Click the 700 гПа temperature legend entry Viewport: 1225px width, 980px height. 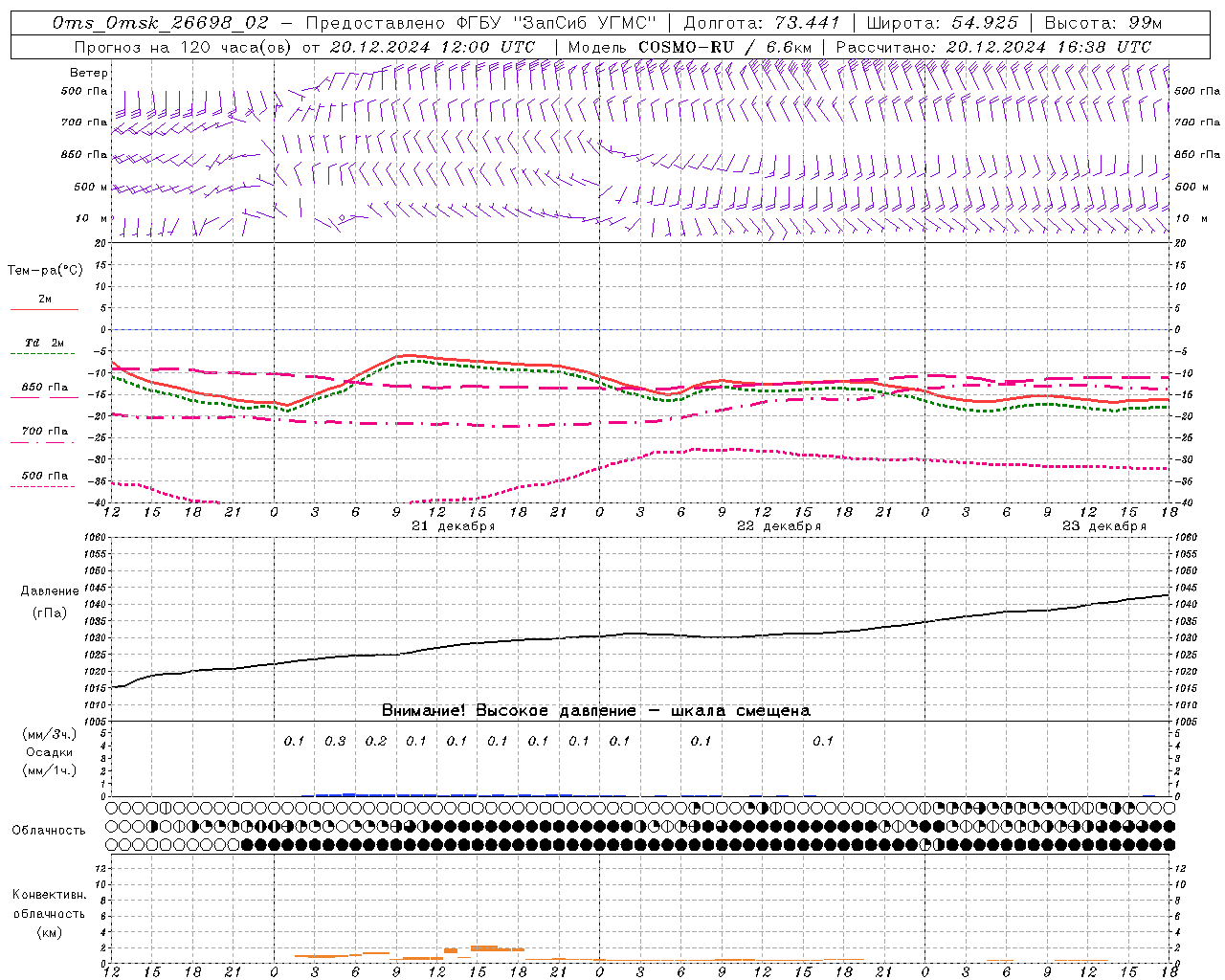[45, 432]
